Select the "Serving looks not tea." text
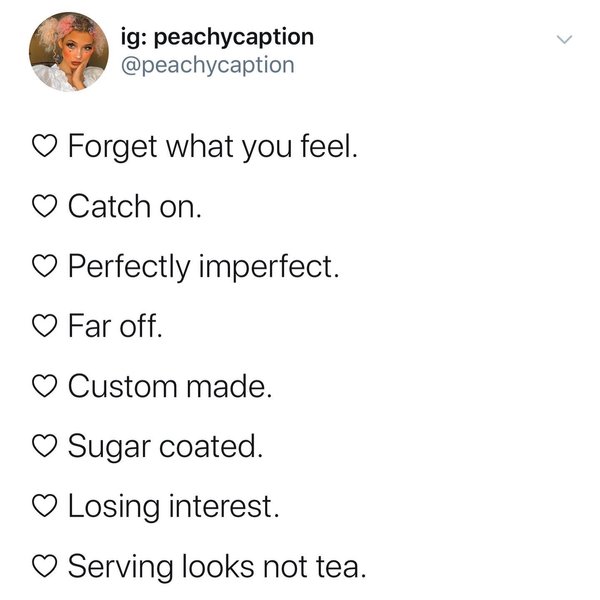 (x=217, y=567)
